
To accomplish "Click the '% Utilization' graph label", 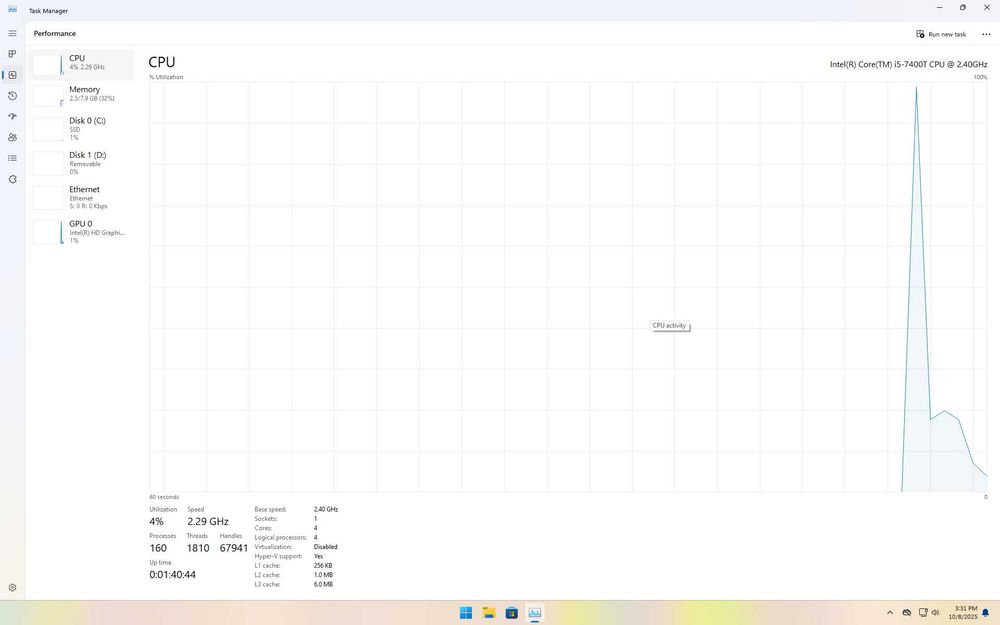I will click(x=166, y=77).
